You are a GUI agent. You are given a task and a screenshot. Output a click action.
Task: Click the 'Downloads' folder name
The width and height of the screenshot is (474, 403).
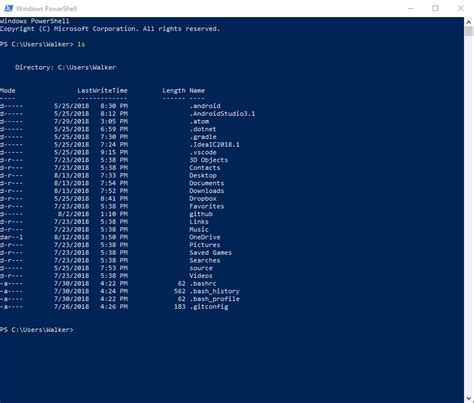[207, 191]
